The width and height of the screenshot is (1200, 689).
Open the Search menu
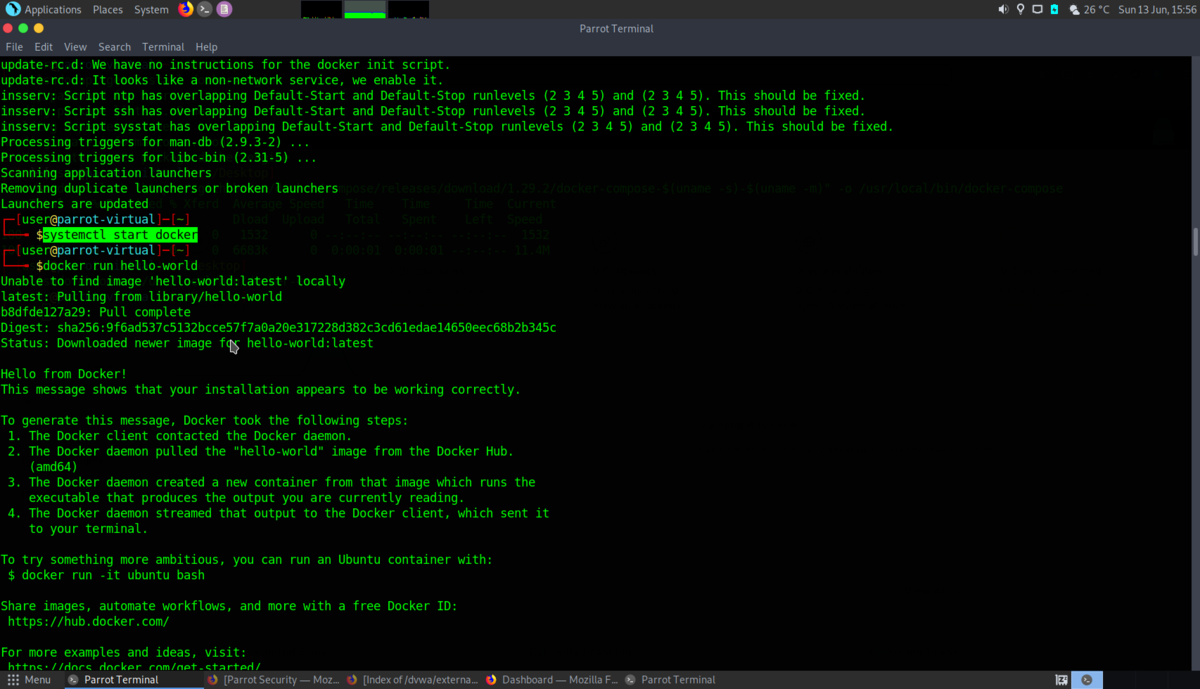click(x=114, y=47)
